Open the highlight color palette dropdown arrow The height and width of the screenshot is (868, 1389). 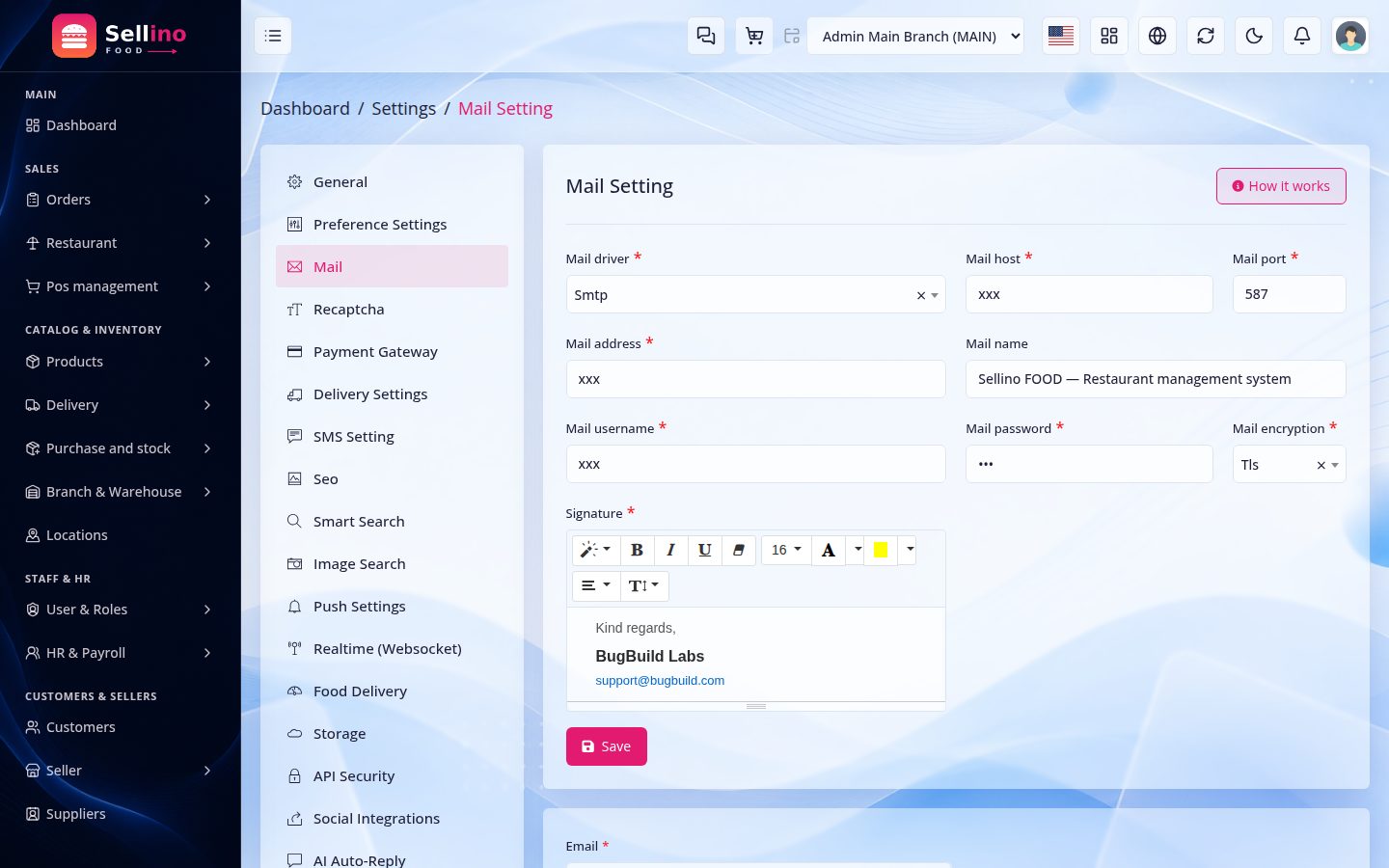(909, 550)
